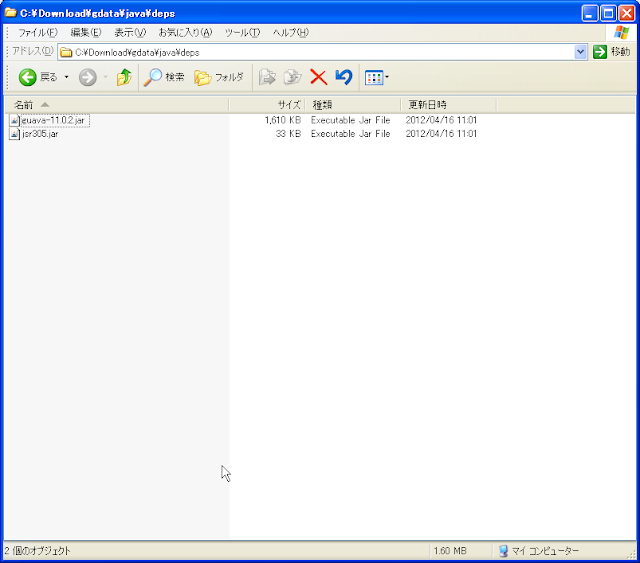Click the 33 KB size cell
The image size is (640, 563).
288,134
